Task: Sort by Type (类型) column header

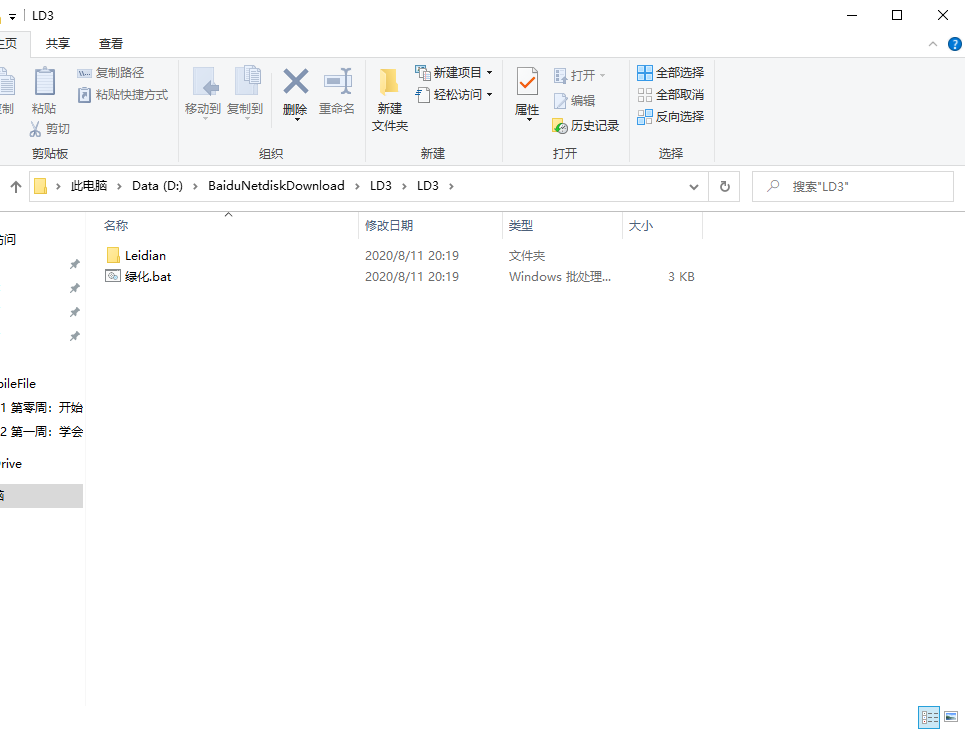Action: (563, 226)
